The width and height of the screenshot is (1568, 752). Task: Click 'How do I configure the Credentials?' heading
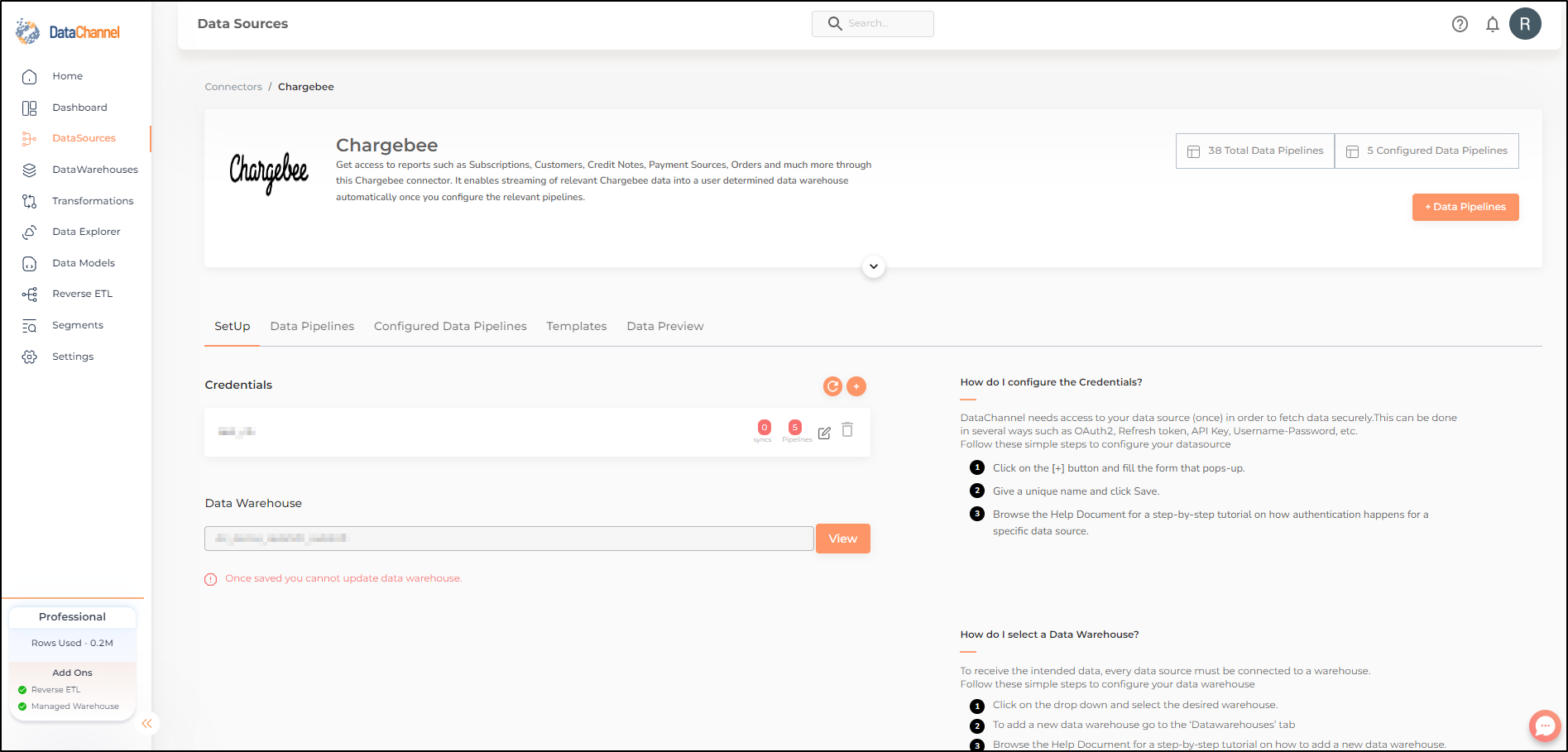tap(1051, 382)
